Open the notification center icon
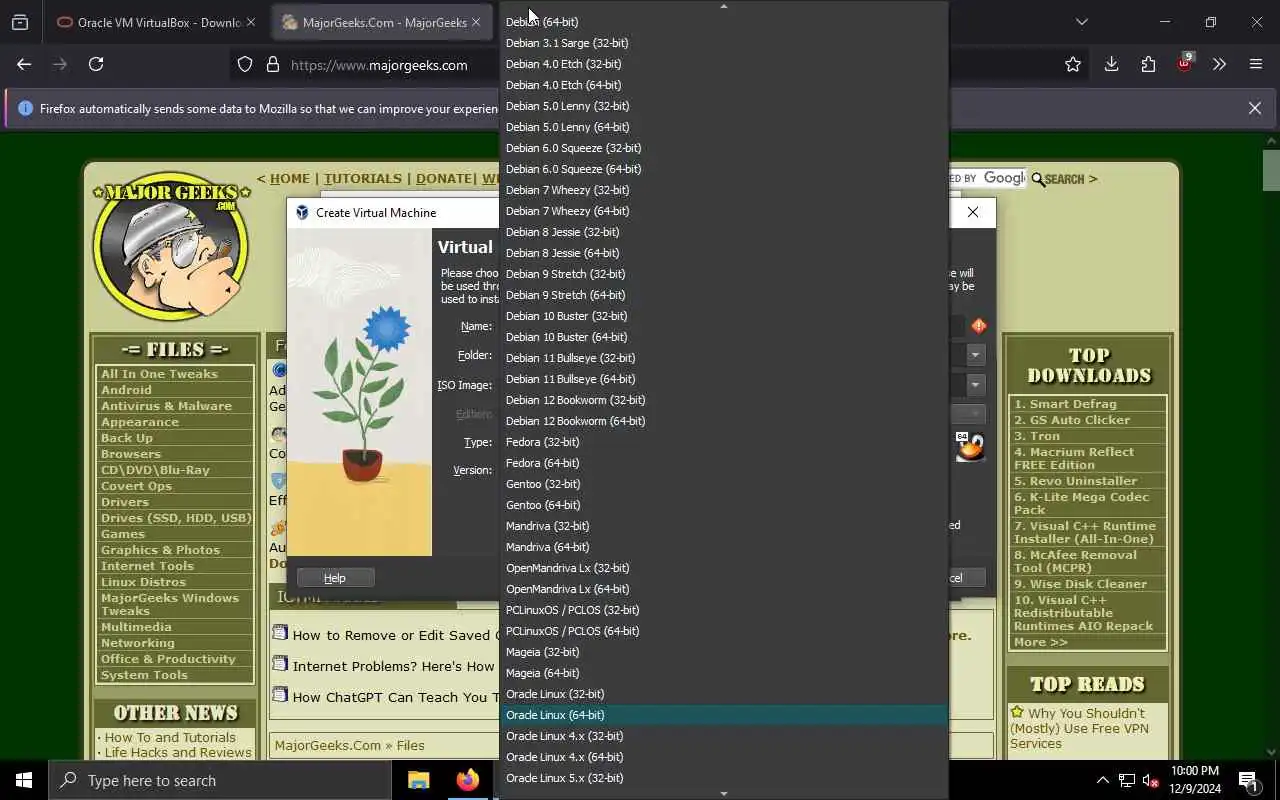This screenshot has width=1280, height=800. [x=1248, y=780]
